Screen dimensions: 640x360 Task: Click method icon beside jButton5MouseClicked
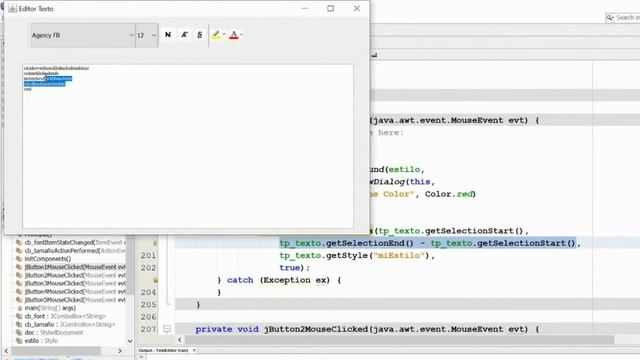point(19,300)
